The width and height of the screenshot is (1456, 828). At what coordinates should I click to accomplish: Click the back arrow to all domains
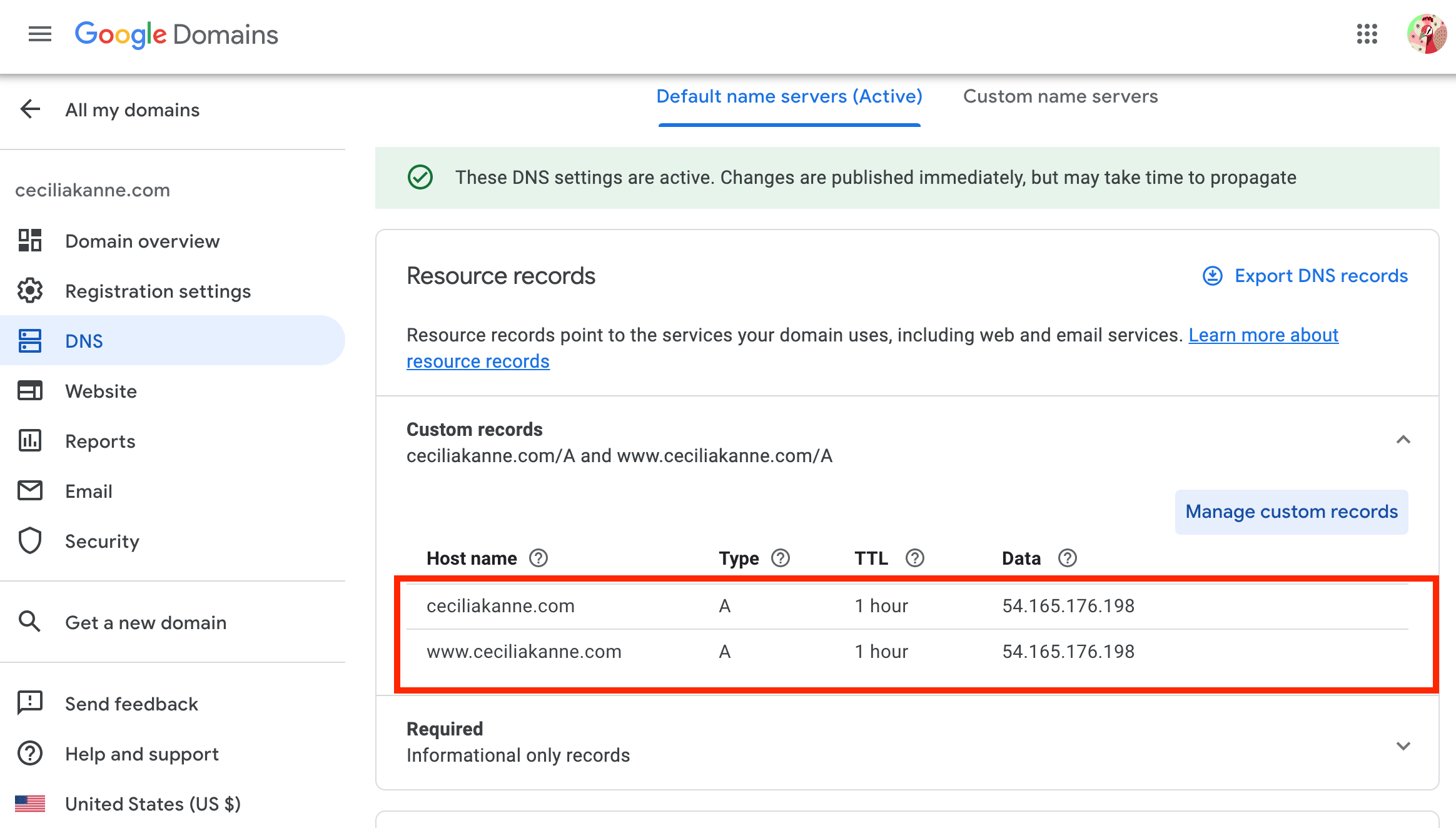tap(30, 109)
